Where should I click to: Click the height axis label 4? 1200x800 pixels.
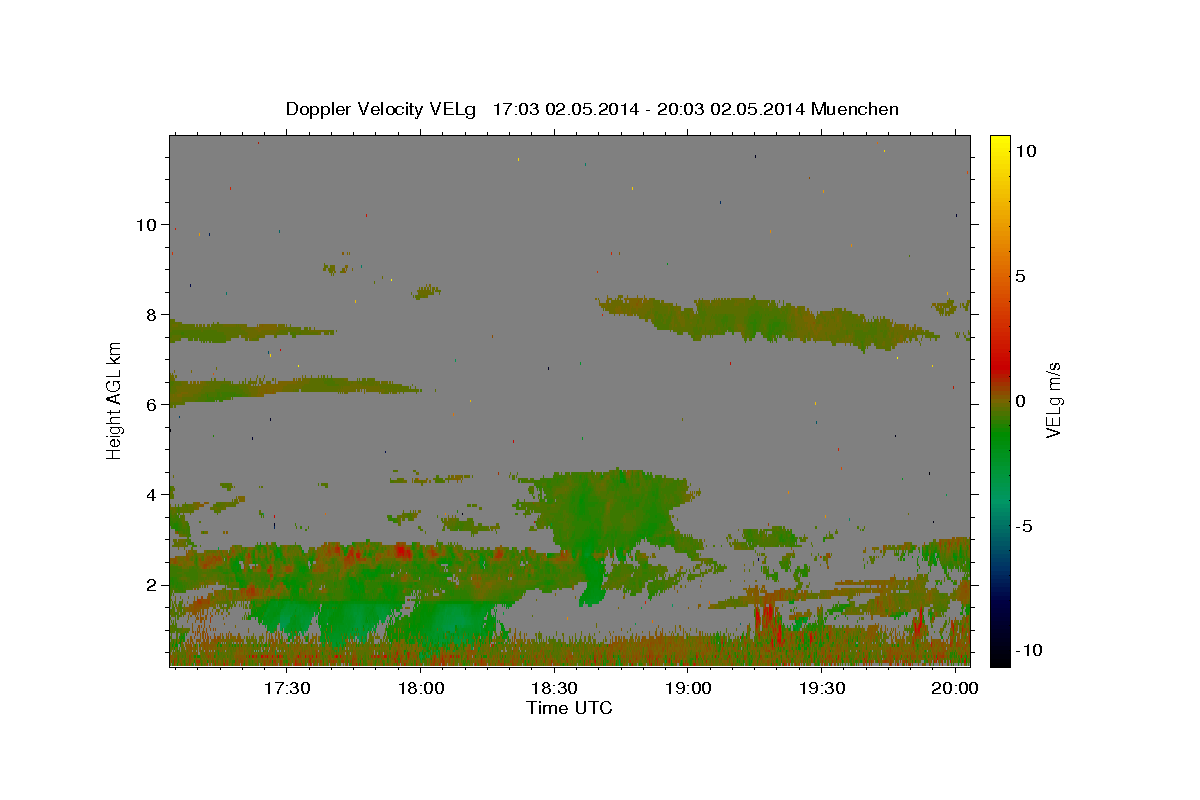[151, 494]
